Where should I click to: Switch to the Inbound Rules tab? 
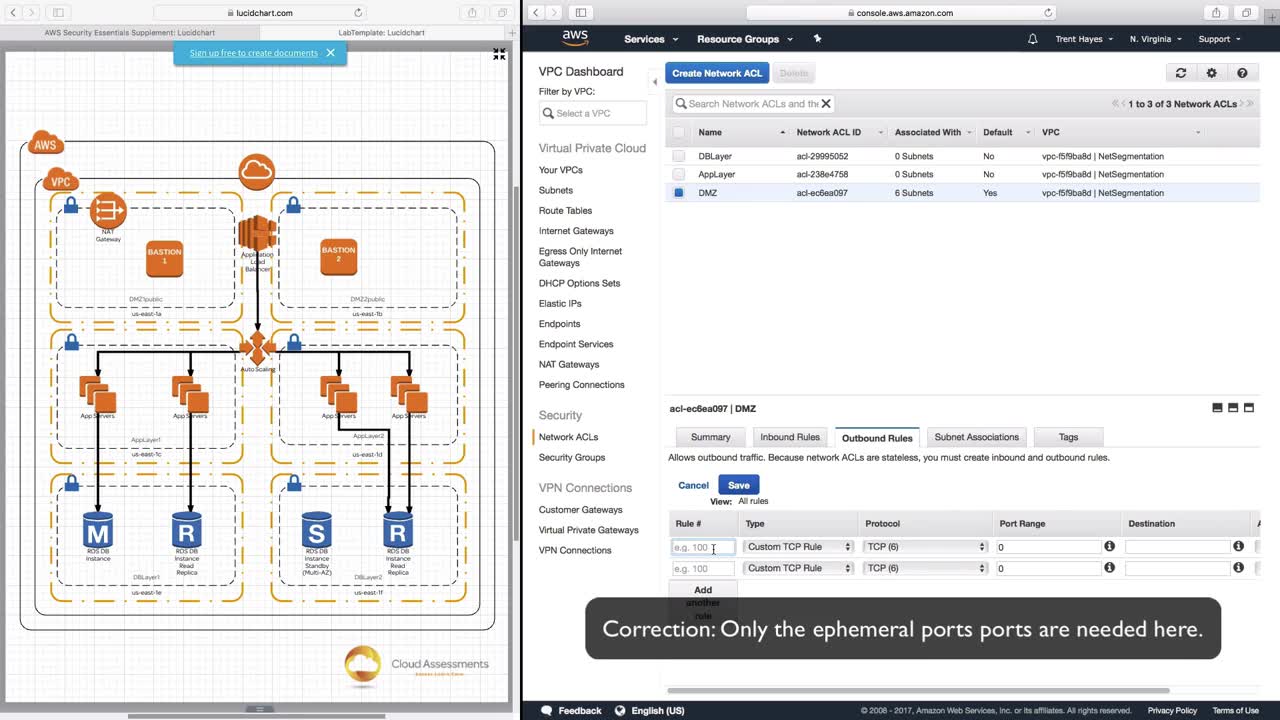(790, 437)
